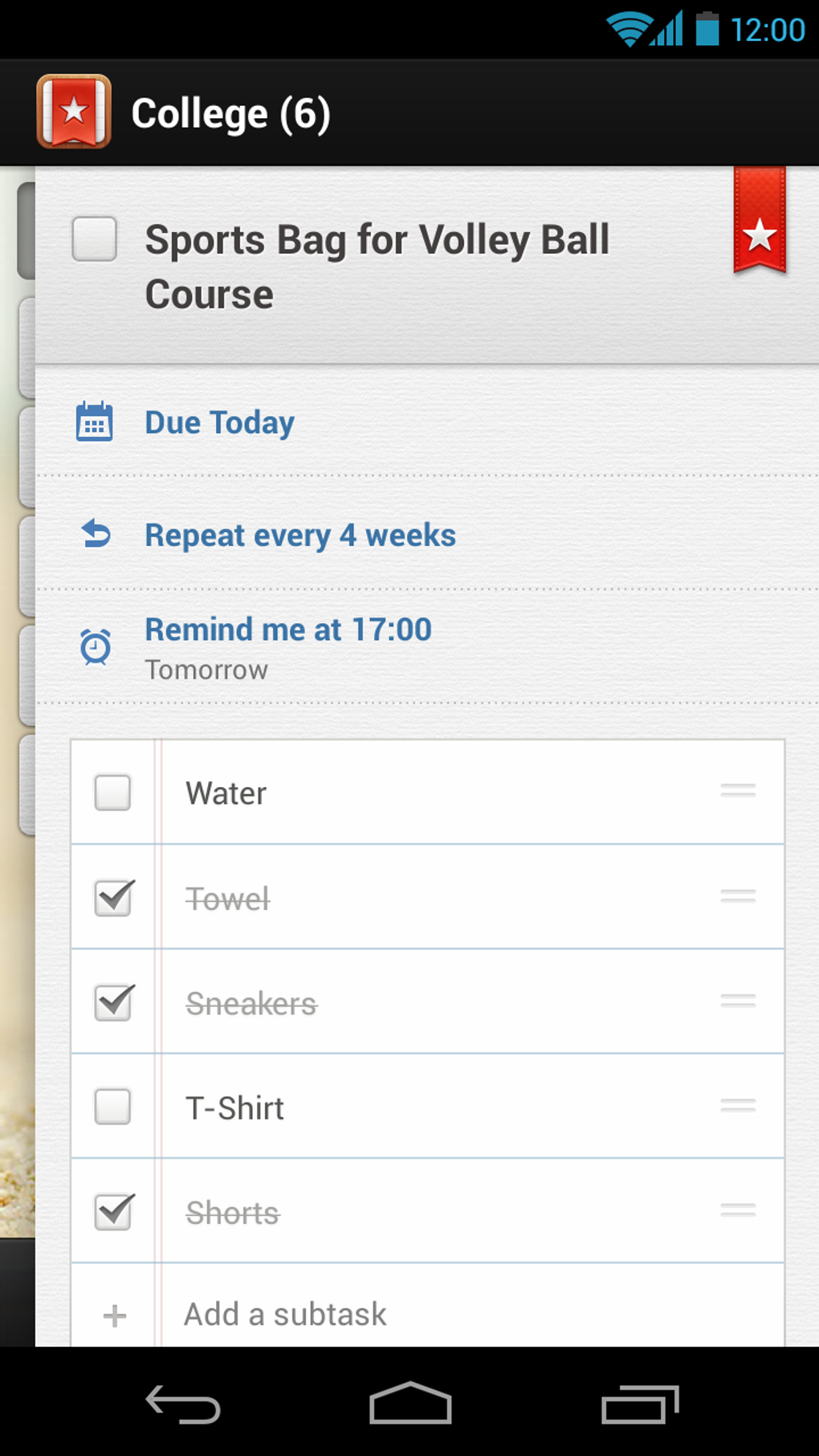Tap the repeat arrow icon
The width and height of the screenshot is (819, 1456).
pyautogui.click(x=96, y=534)
